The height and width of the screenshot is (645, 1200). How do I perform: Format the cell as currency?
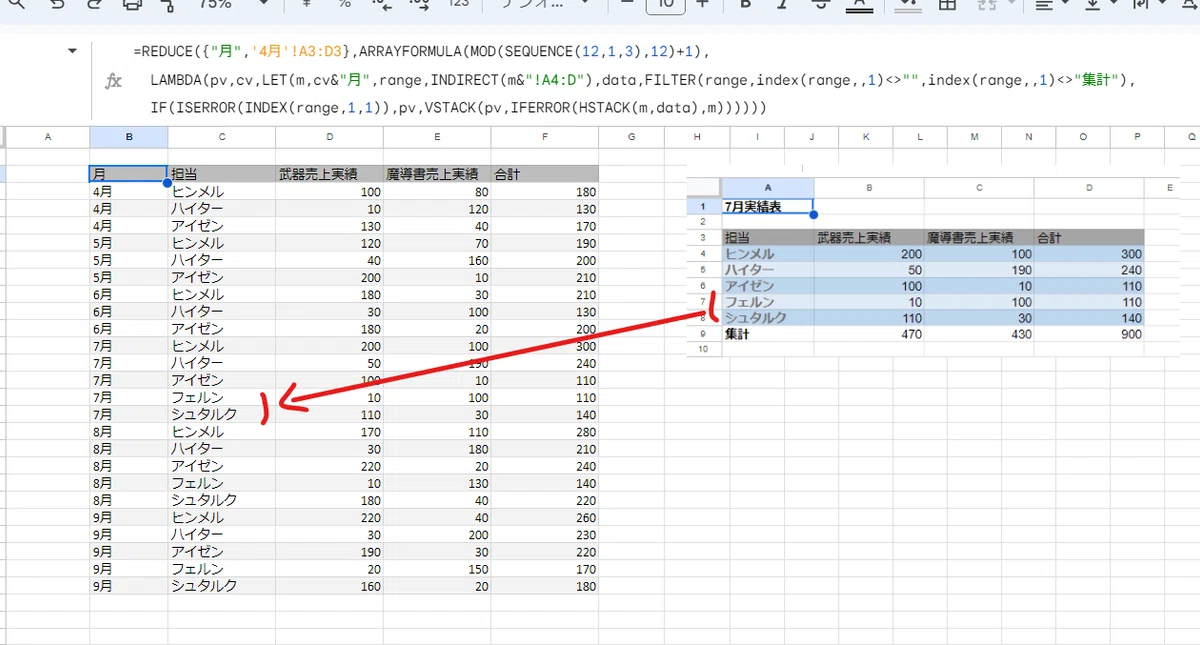click(x=305, y=5)
